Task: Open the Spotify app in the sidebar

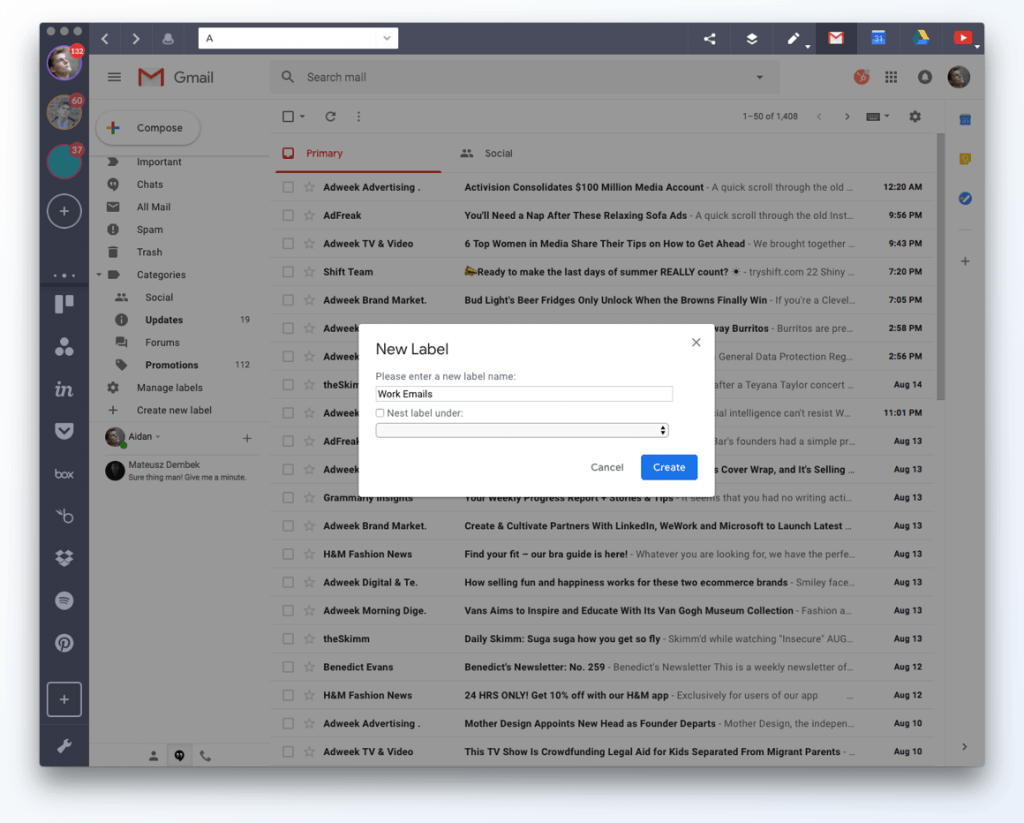Action: click(x=64, y=601)
